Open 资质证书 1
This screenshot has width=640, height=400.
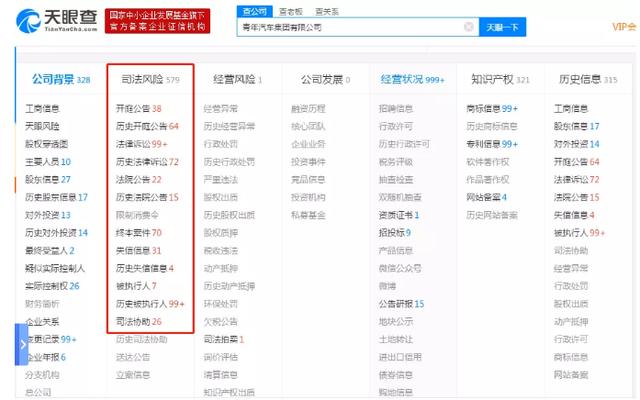pos(399,215)
